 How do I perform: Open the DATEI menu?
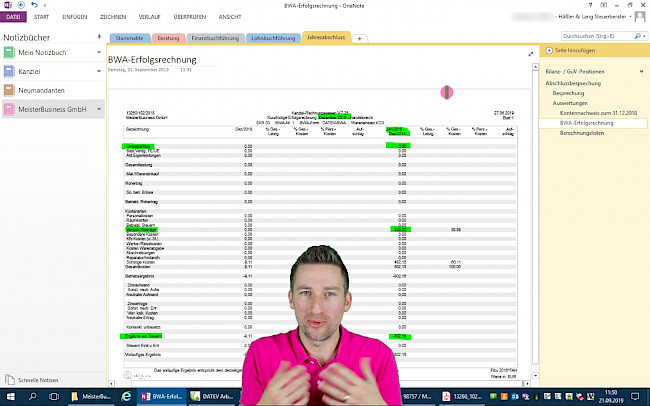(x=14, y=17)
